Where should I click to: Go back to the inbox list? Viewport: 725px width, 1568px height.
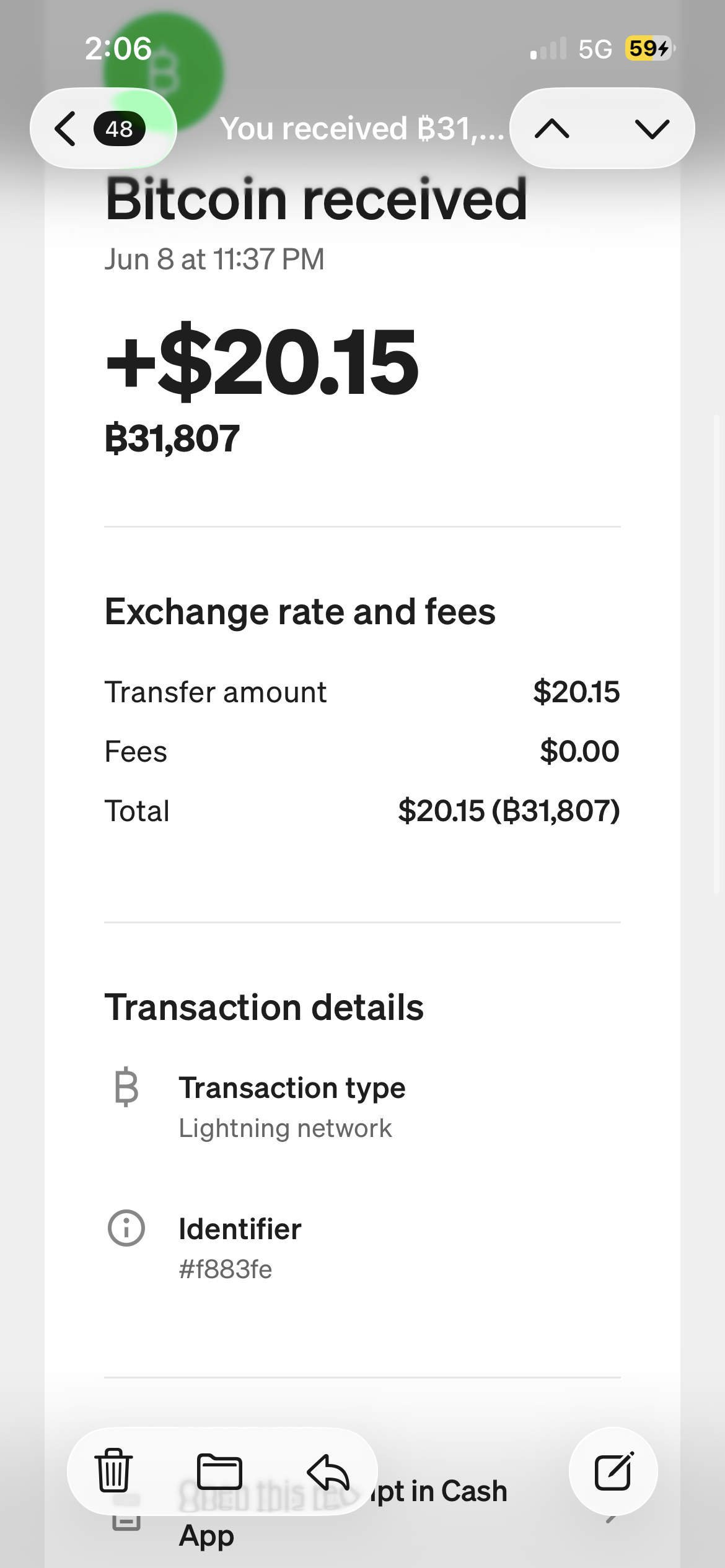[x=66, y=128]
